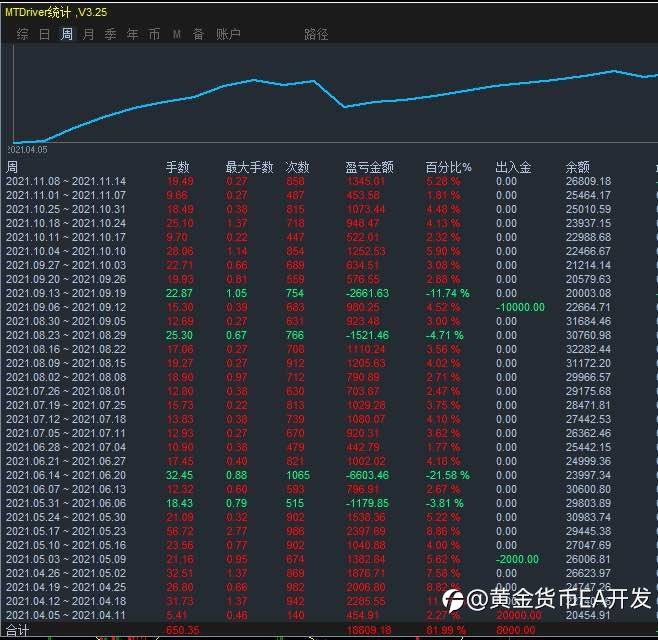Select row 2021.06.07 ~ 2021.06.13

pyautogui.click(x=329, y=489)
